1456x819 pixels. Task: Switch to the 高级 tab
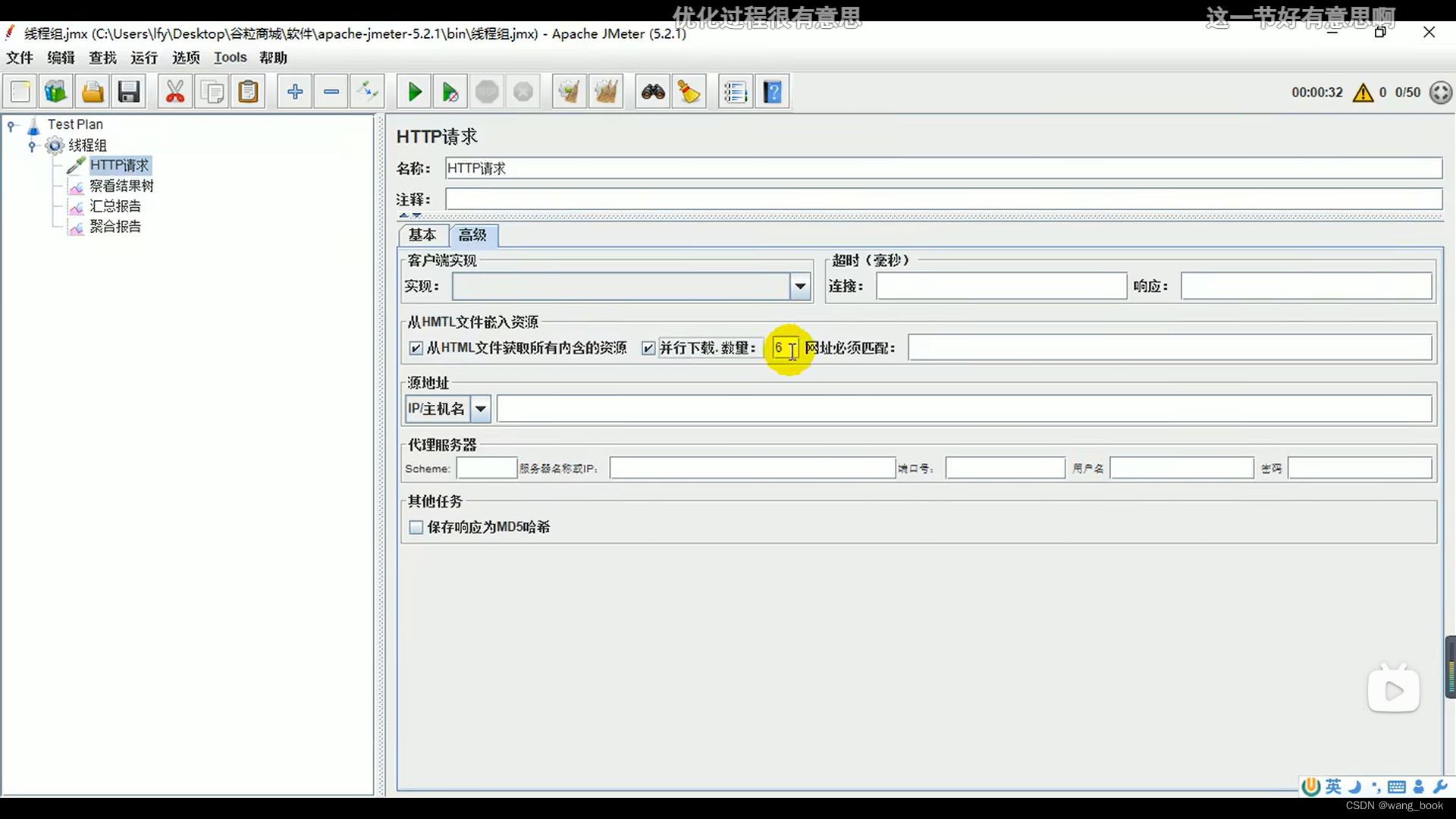(473, 235)
